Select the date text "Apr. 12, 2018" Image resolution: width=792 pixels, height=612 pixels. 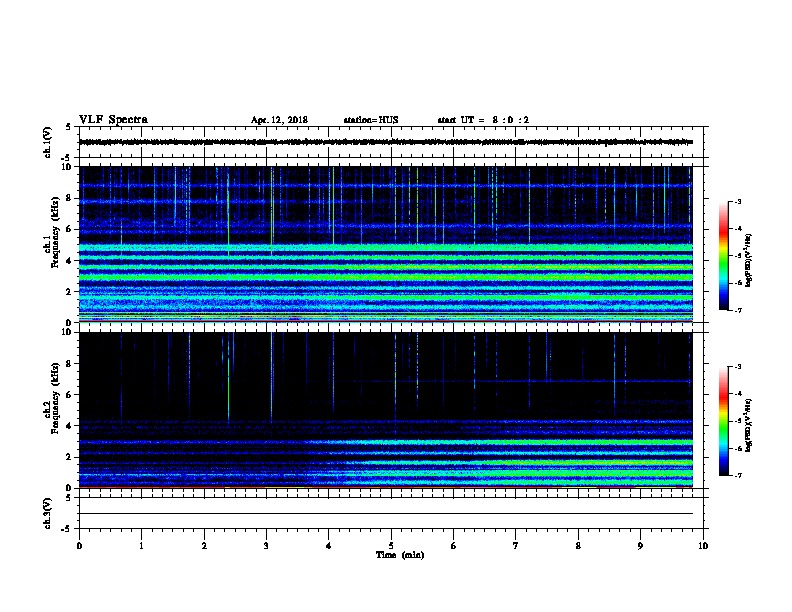[x=279, y=120]
